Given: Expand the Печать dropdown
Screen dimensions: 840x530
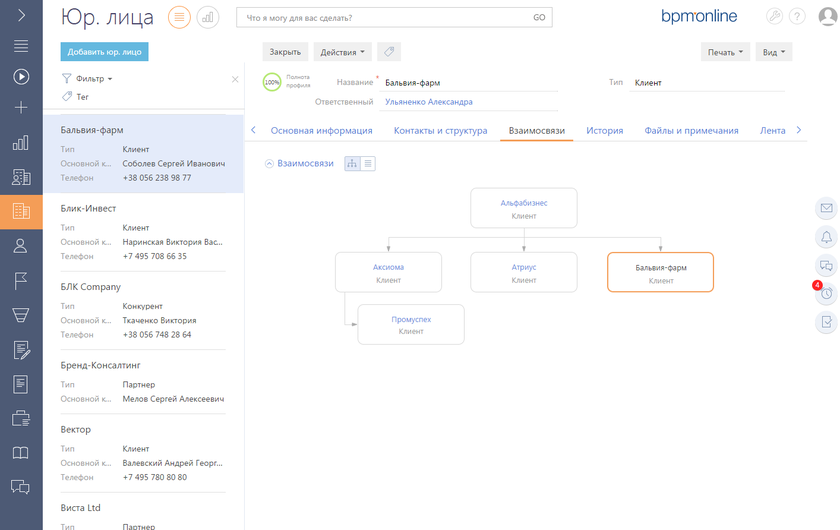Looking at the screenshot, I should coord(724,52).
